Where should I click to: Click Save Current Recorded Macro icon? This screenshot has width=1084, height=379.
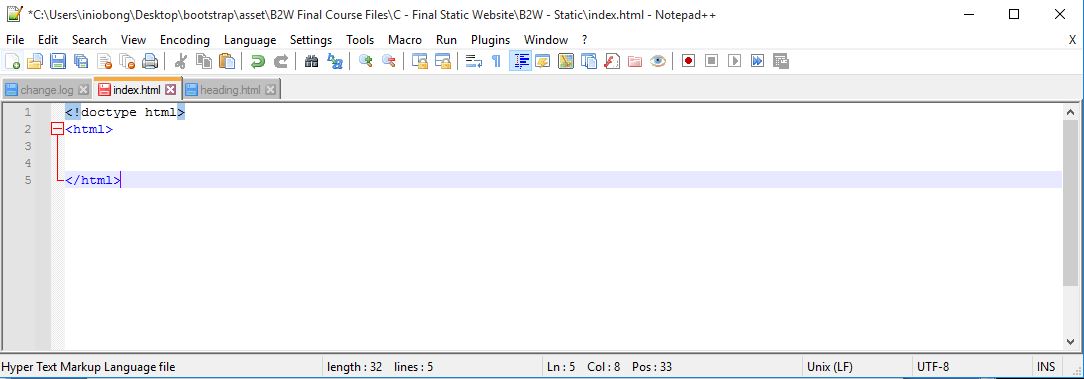click(x=781, y=62)
